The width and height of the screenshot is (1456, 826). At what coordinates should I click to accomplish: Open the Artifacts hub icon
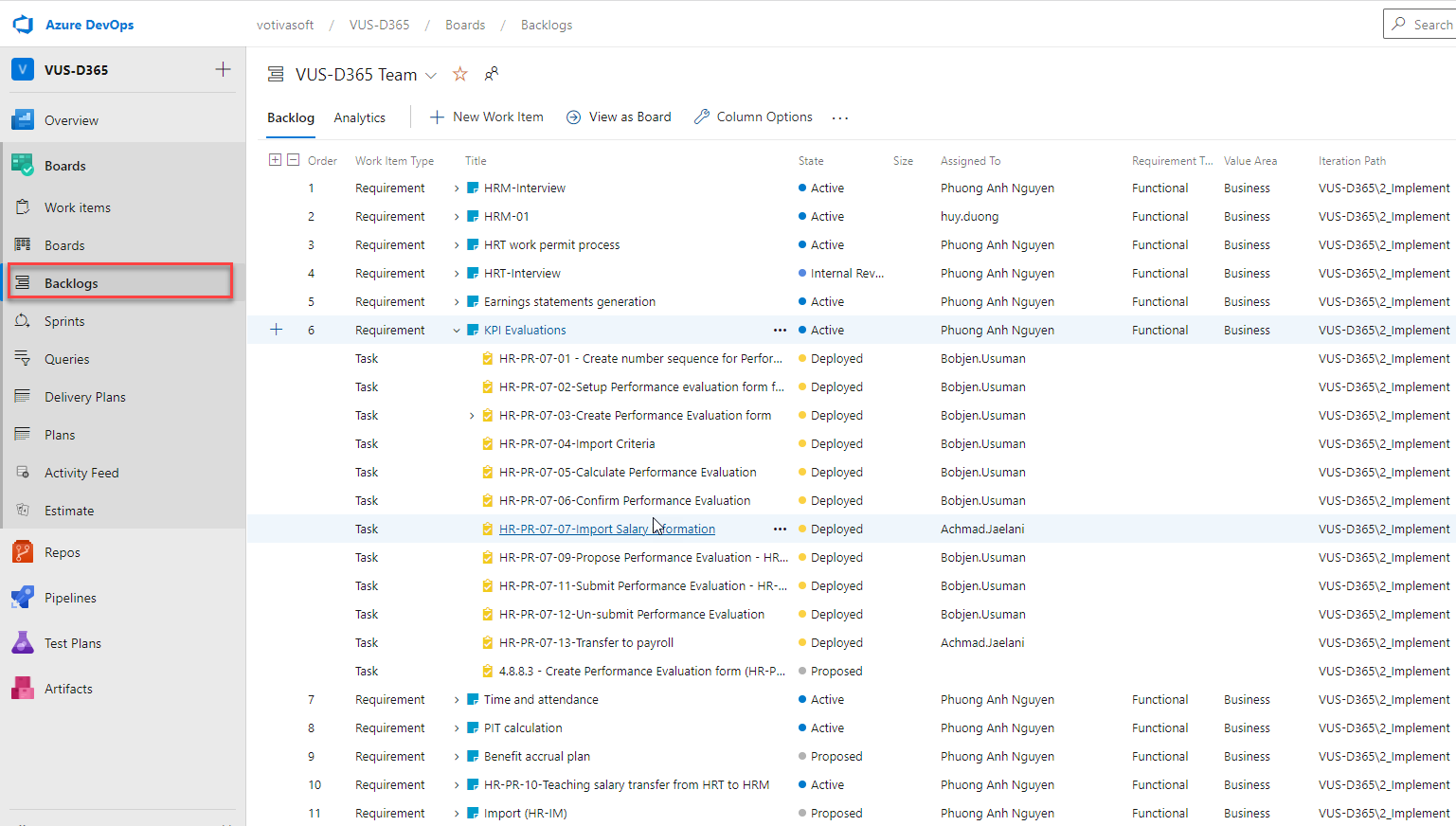(x=23, y=689)
